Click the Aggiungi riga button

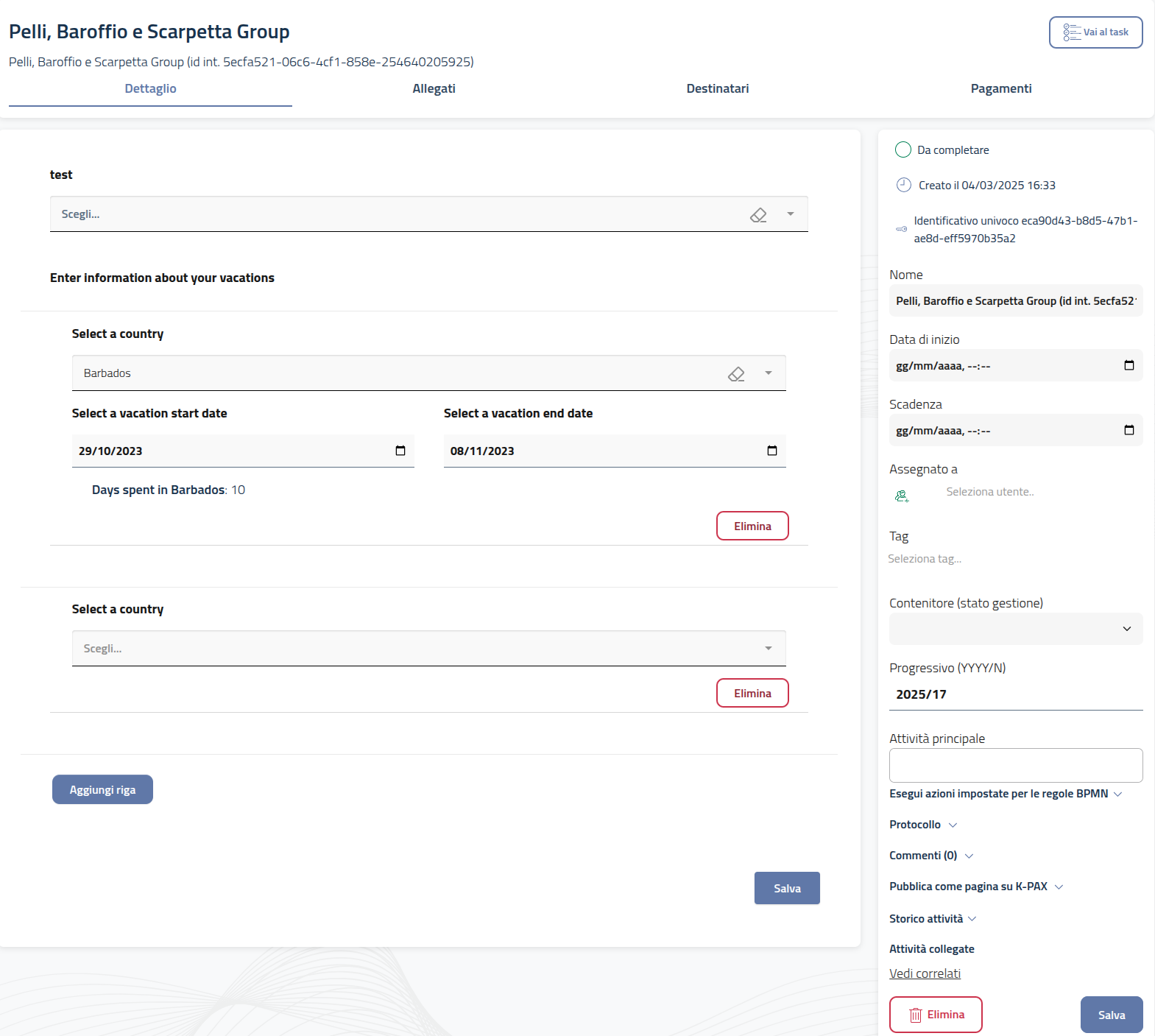coord(102,789)
